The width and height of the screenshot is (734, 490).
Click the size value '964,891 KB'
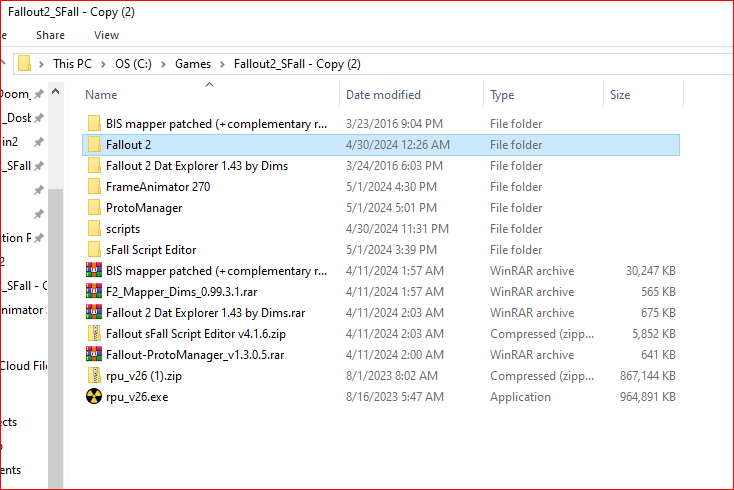click(648, 397)
